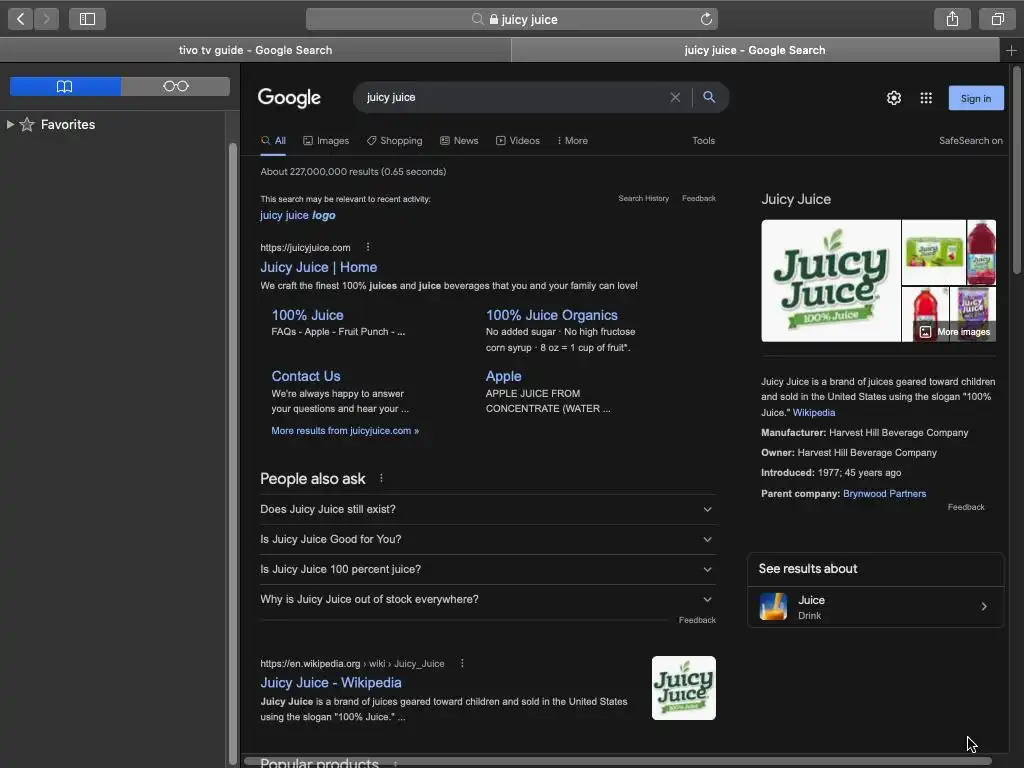Image resolution: width=1024 pixels, height=768 pixels.
Task: Switch to Shopping search tab
Action: [394, 140]
